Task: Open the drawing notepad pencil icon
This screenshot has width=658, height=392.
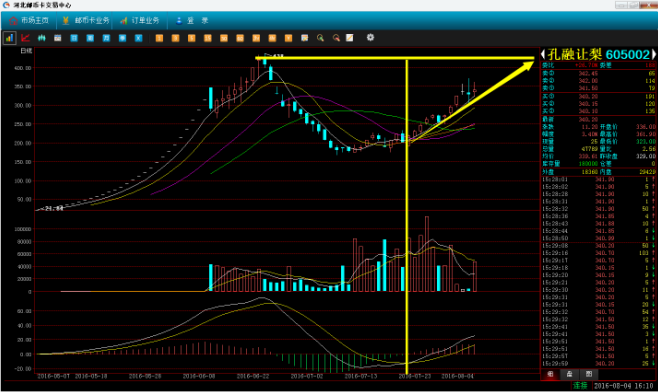Action: (350, 38)
